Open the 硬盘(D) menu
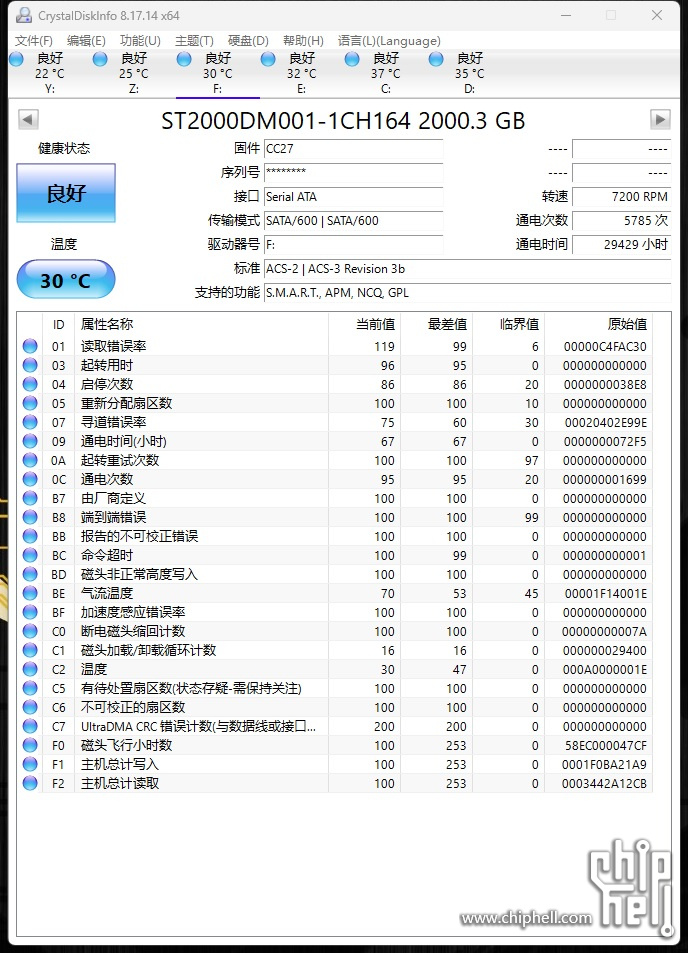This screenshot has width=688, height=953. click(x=248, y=41)
